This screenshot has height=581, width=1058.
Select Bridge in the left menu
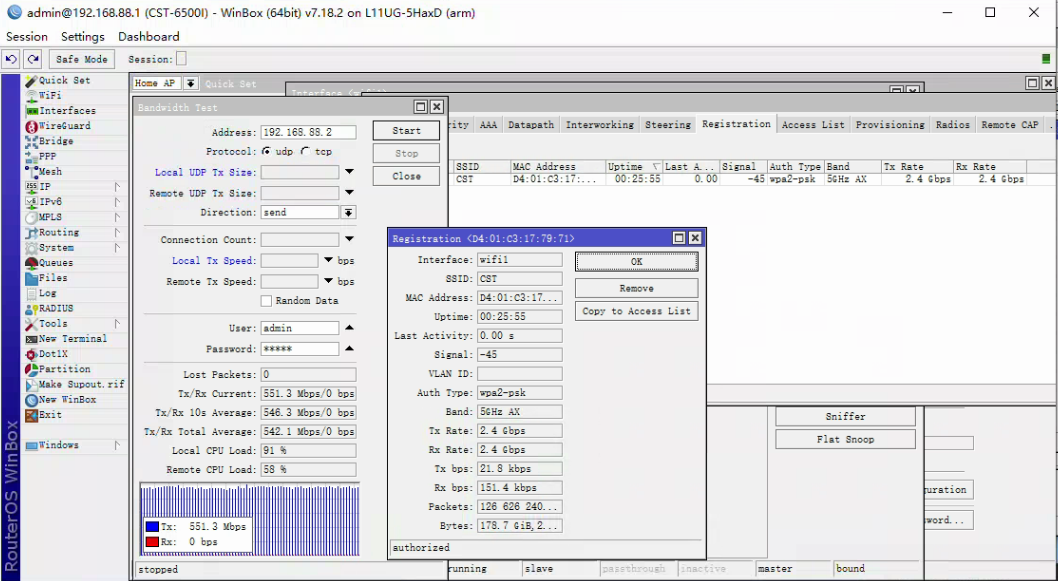(x=55, y=141)
